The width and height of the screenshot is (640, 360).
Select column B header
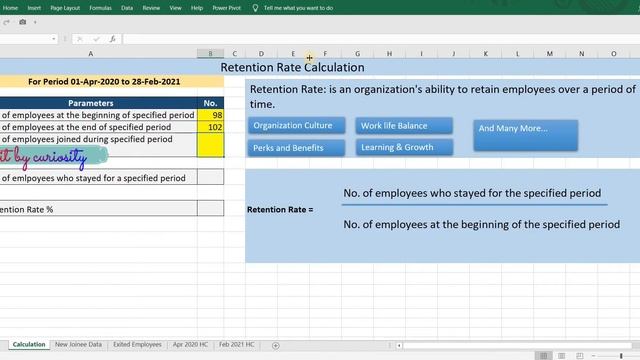210,53
